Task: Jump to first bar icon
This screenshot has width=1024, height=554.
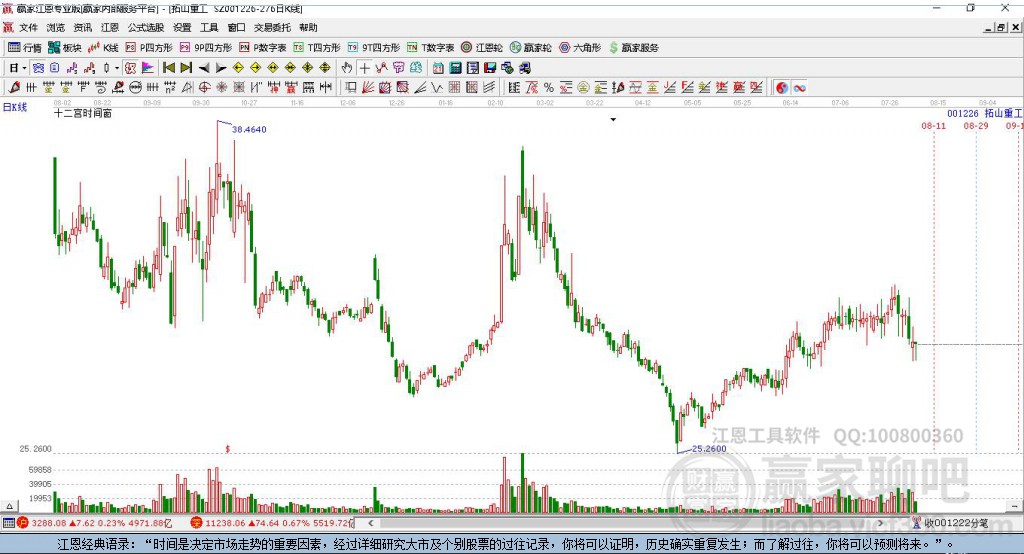Action: pyautogui.click(x=168, y=68)
